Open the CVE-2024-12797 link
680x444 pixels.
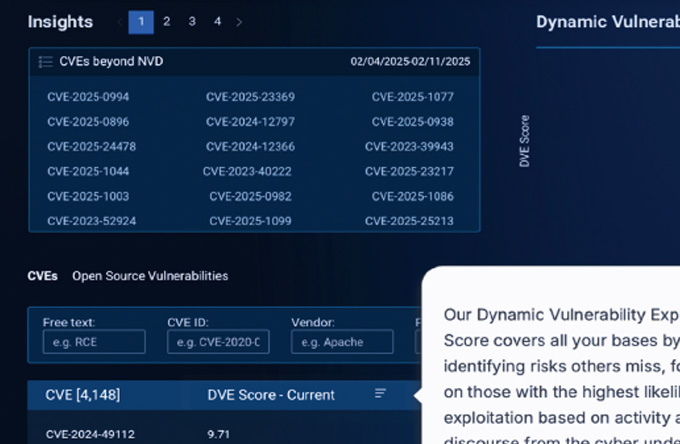(250, 122)
